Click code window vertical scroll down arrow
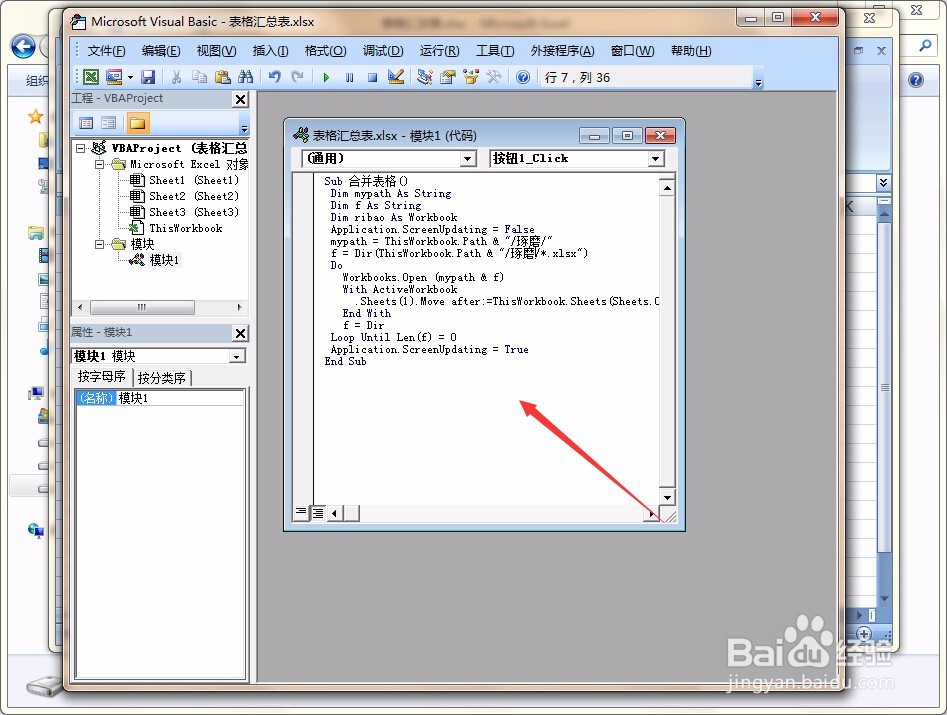 pos(667,498)
